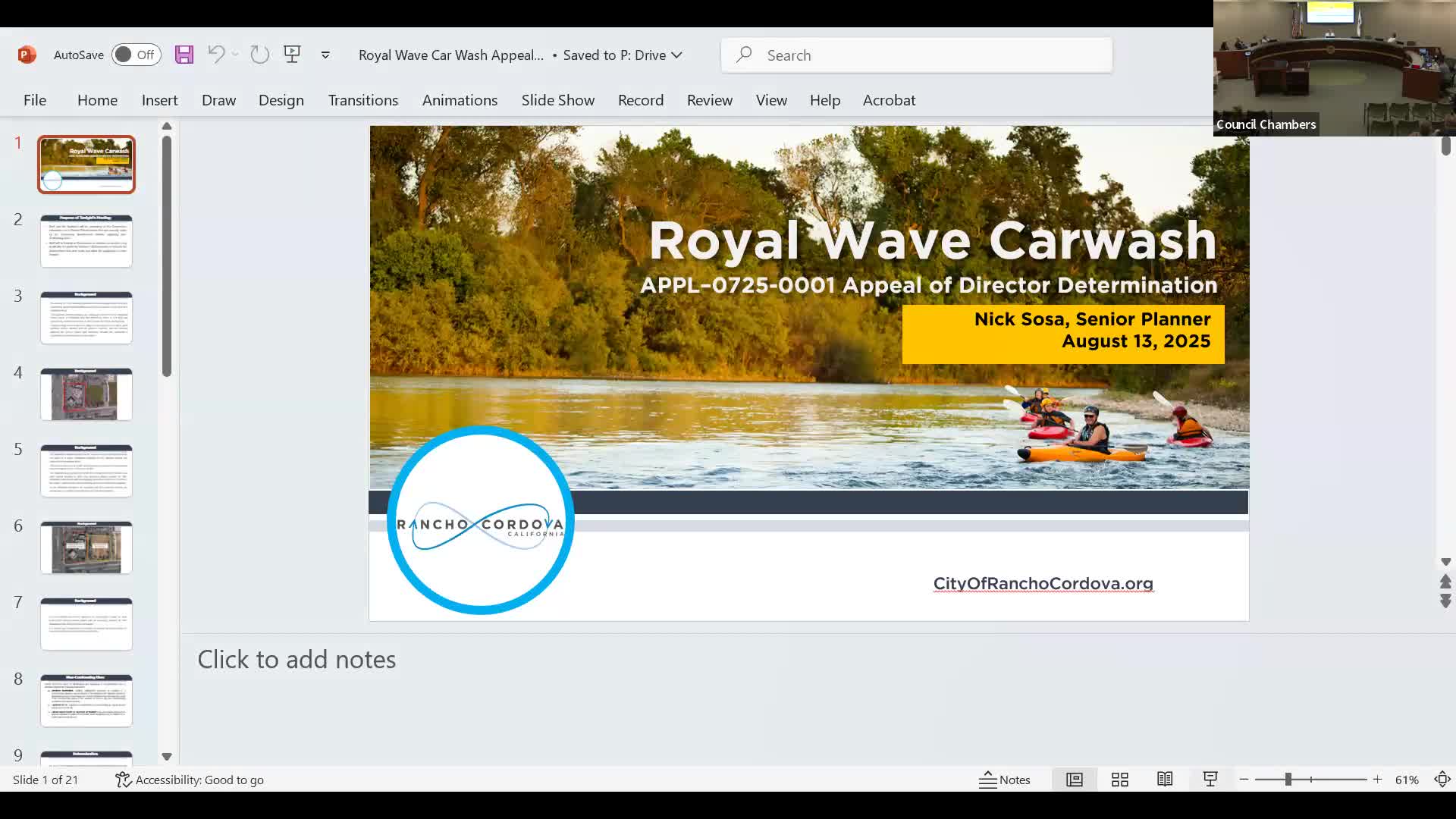This screenshot has width=1456, height=819.
Task: Click the zoom slider handle
Action: [x=1288, y=780]
